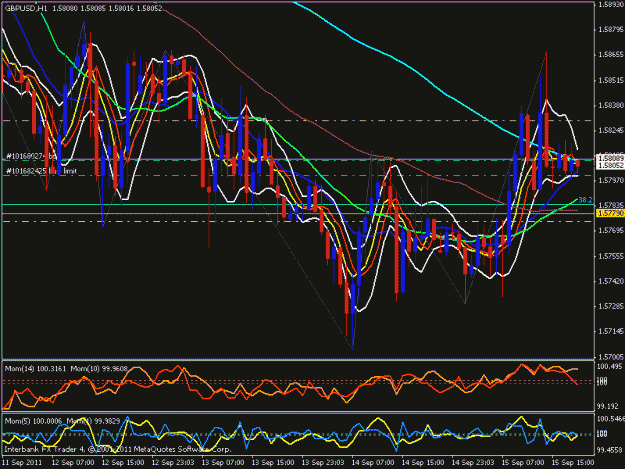This screenshot has width=625, height=469.
Task: Click the Mom(14) 100.3161 indicator label
Action: (x=35, y=369)
